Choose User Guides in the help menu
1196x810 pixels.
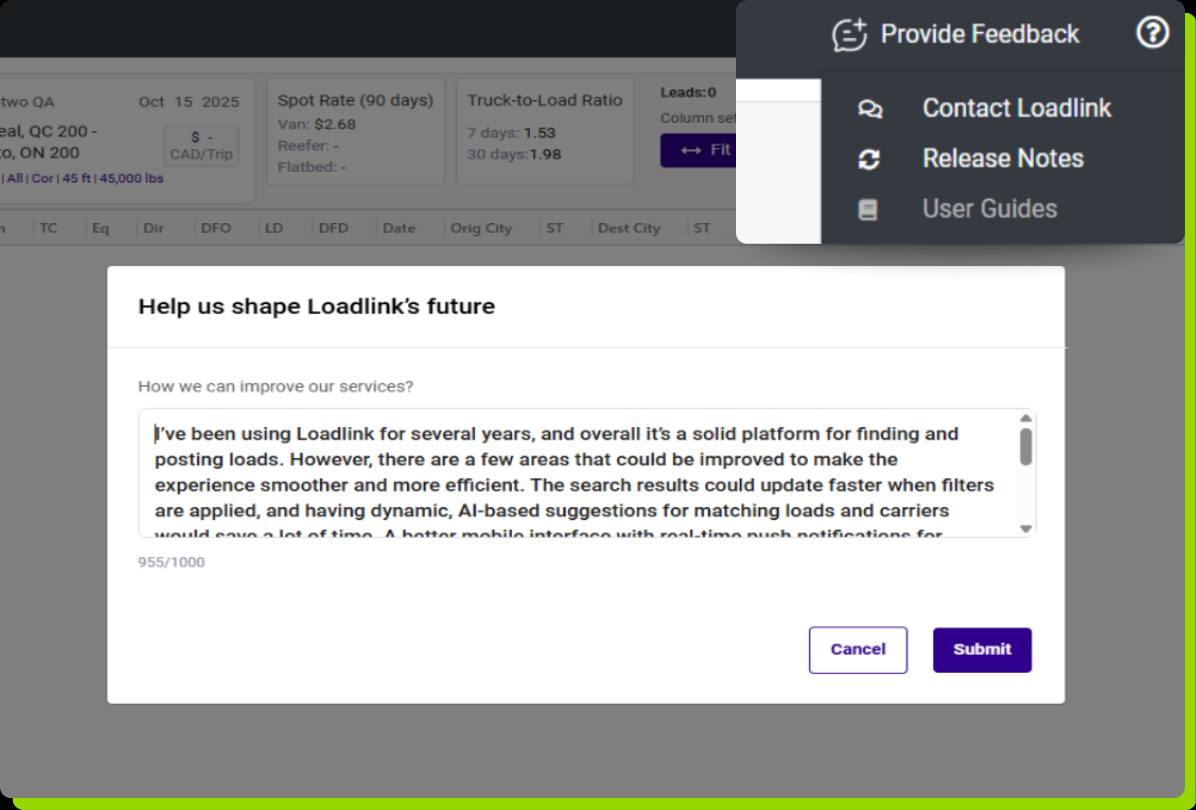pos(989,209)
